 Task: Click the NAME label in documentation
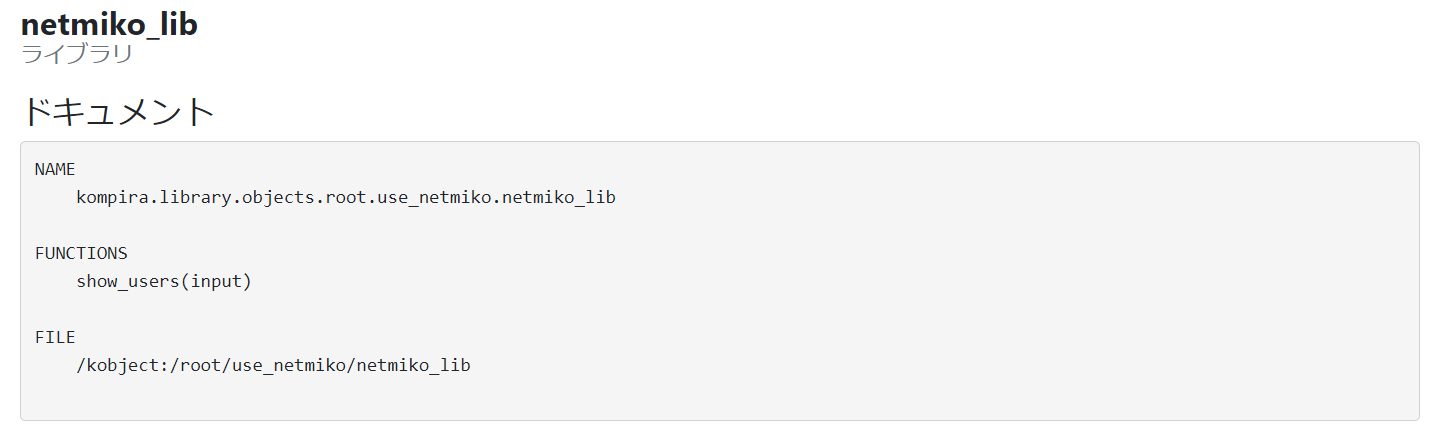pos(55,169)
